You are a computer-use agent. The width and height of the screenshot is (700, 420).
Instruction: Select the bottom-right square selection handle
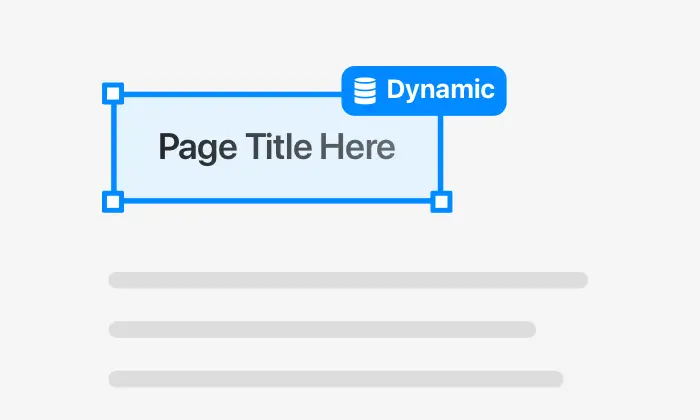point(441,202)
